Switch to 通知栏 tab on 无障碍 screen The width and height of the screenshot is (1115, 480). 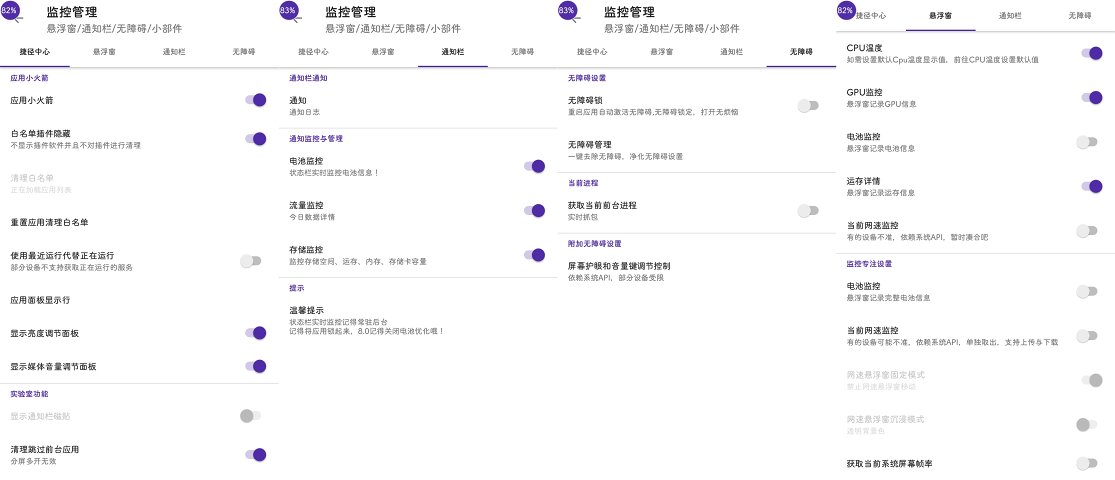[732, 52]
